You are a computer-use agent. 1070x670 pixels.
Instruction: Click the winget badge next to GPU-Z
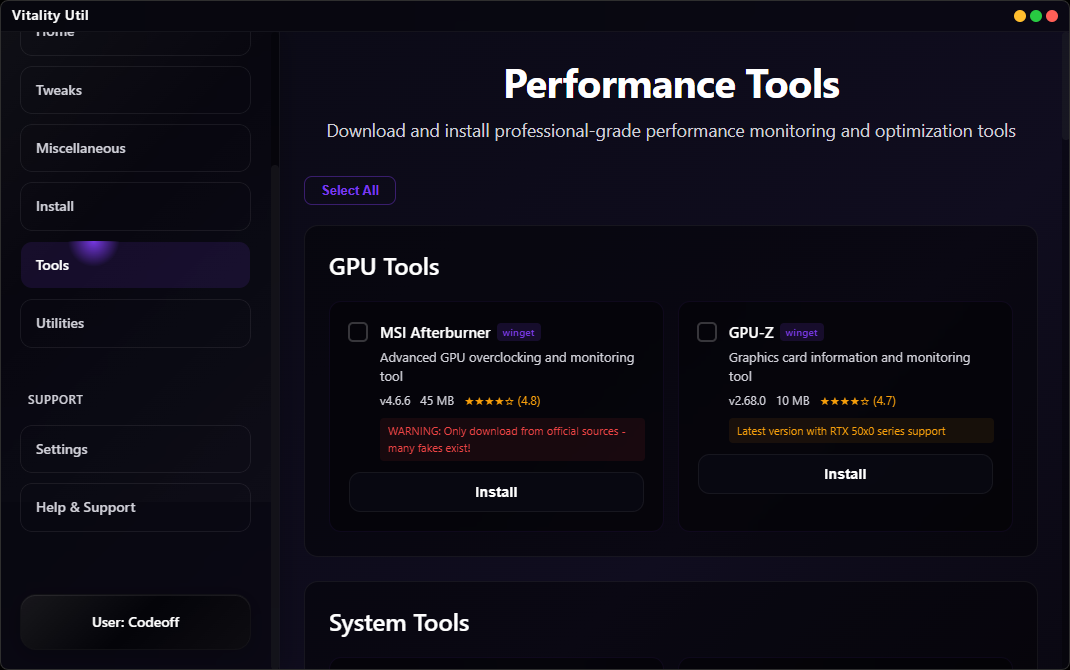tap(801, 332)
